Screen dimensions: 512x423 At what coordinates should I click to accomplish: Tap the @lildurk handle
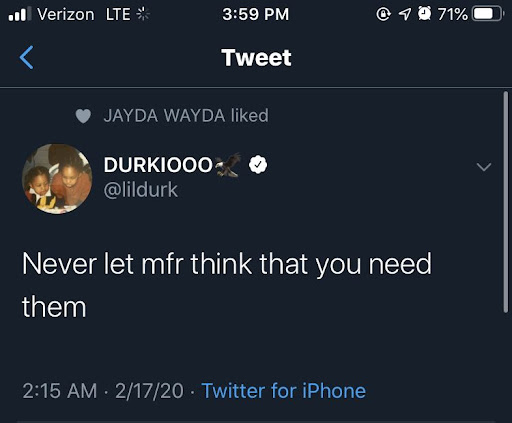coord(141,190)
